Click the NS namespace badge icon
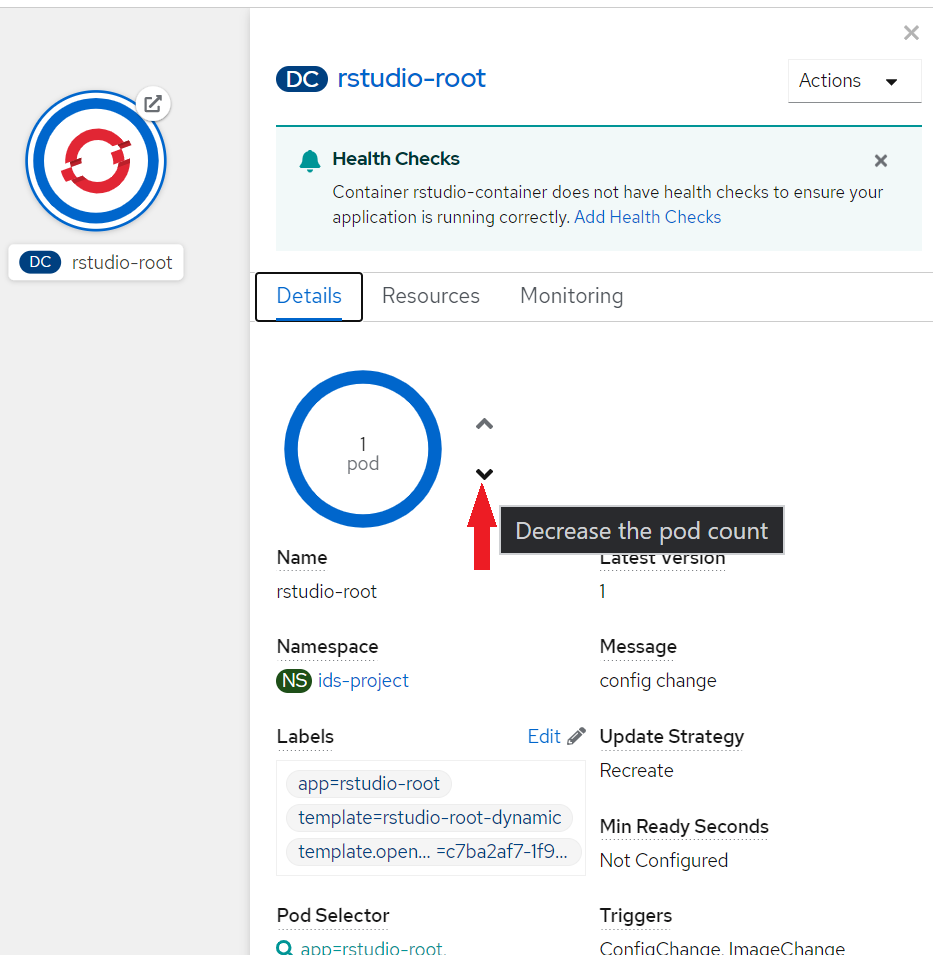This screenshot has width=933, height=955. (294, 680)
